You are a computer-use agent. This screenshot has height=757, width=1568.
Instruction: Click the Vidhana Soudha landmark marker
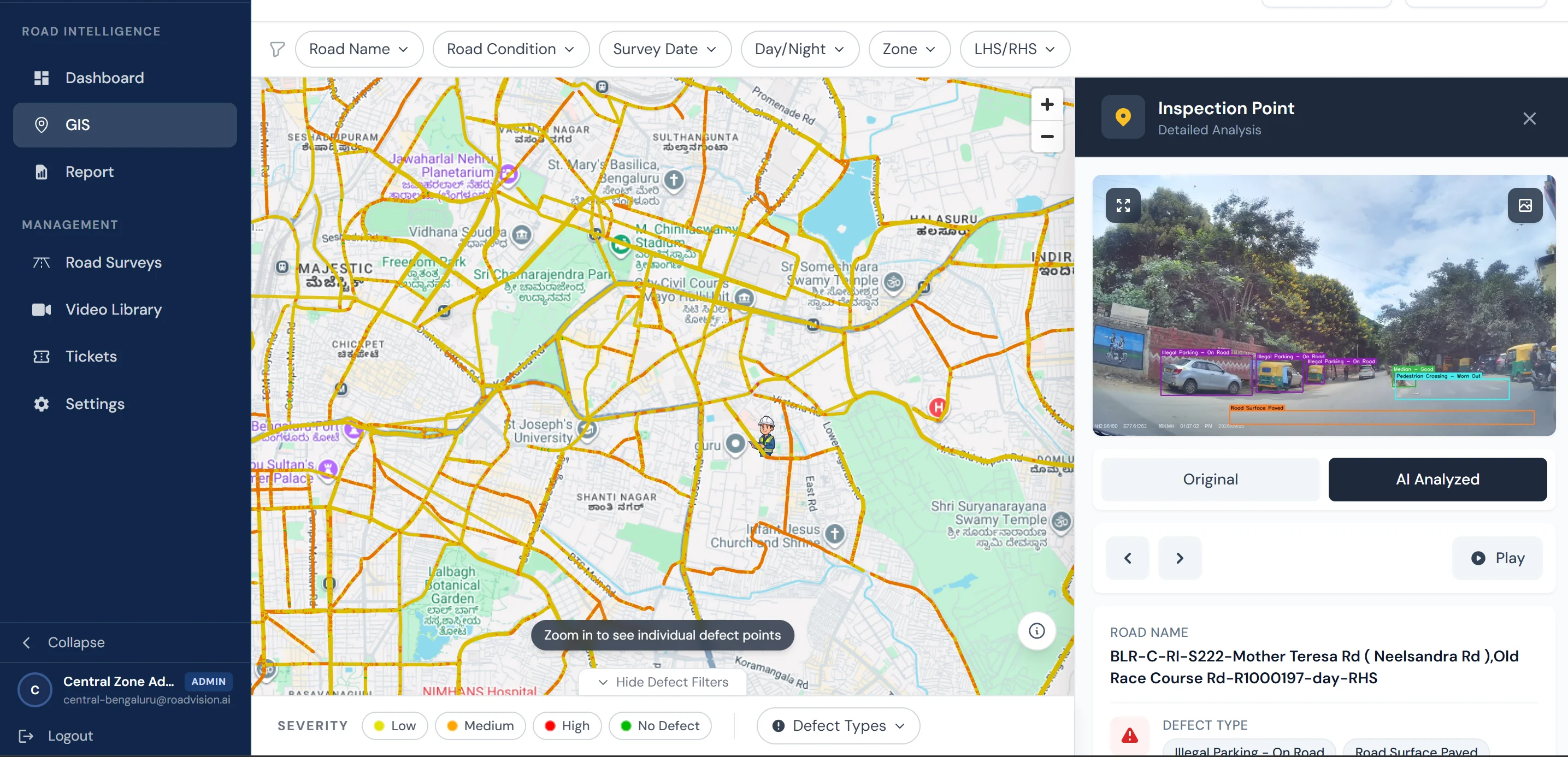pos(521,234)
